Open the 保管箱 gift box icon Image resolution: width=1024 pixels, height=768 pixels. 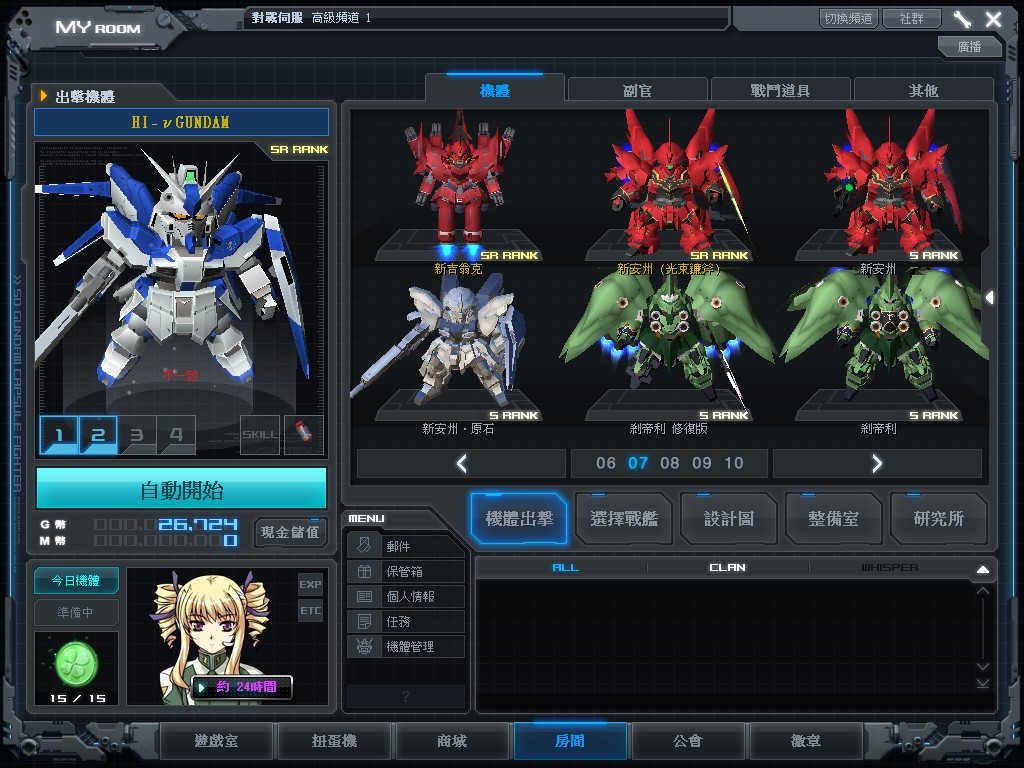[x=365, y=571]
